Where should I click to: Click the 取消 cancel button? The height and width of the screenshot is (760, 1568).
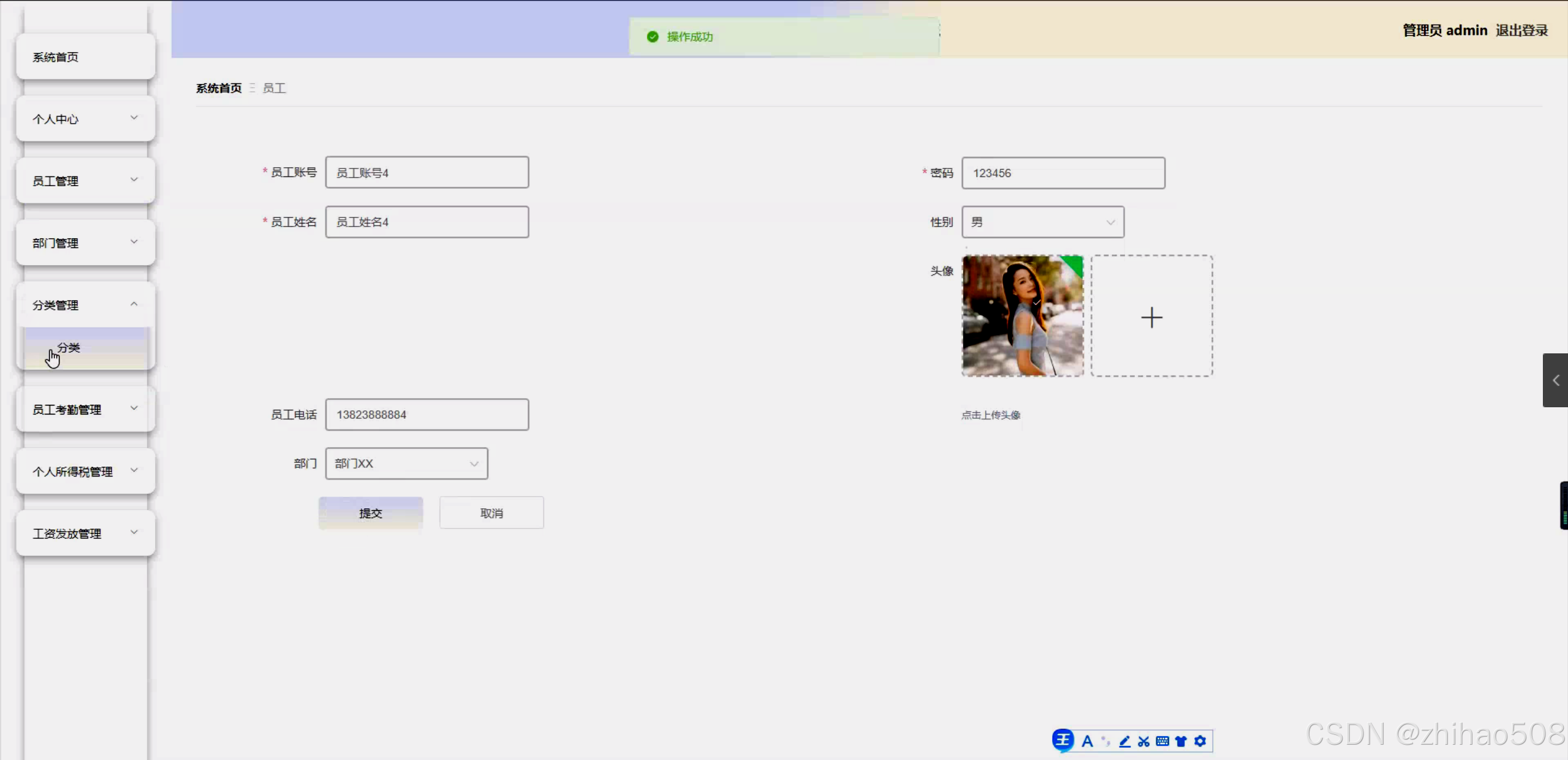coord(491,513)
